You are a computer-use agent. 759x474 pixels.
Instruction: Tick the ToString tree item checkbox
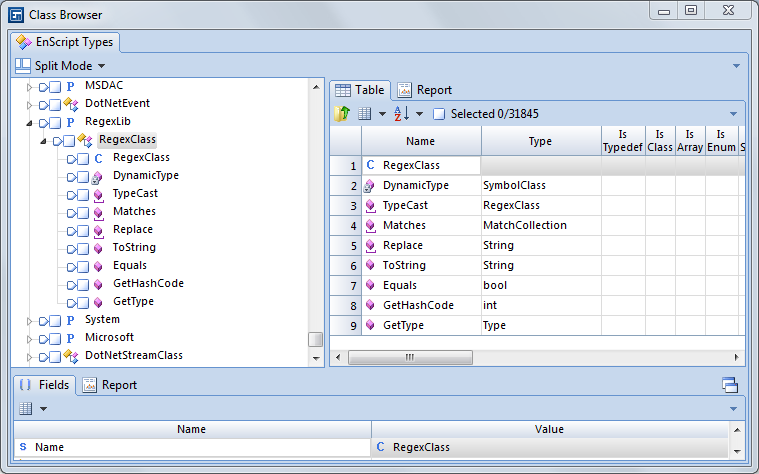pos(83,248)
